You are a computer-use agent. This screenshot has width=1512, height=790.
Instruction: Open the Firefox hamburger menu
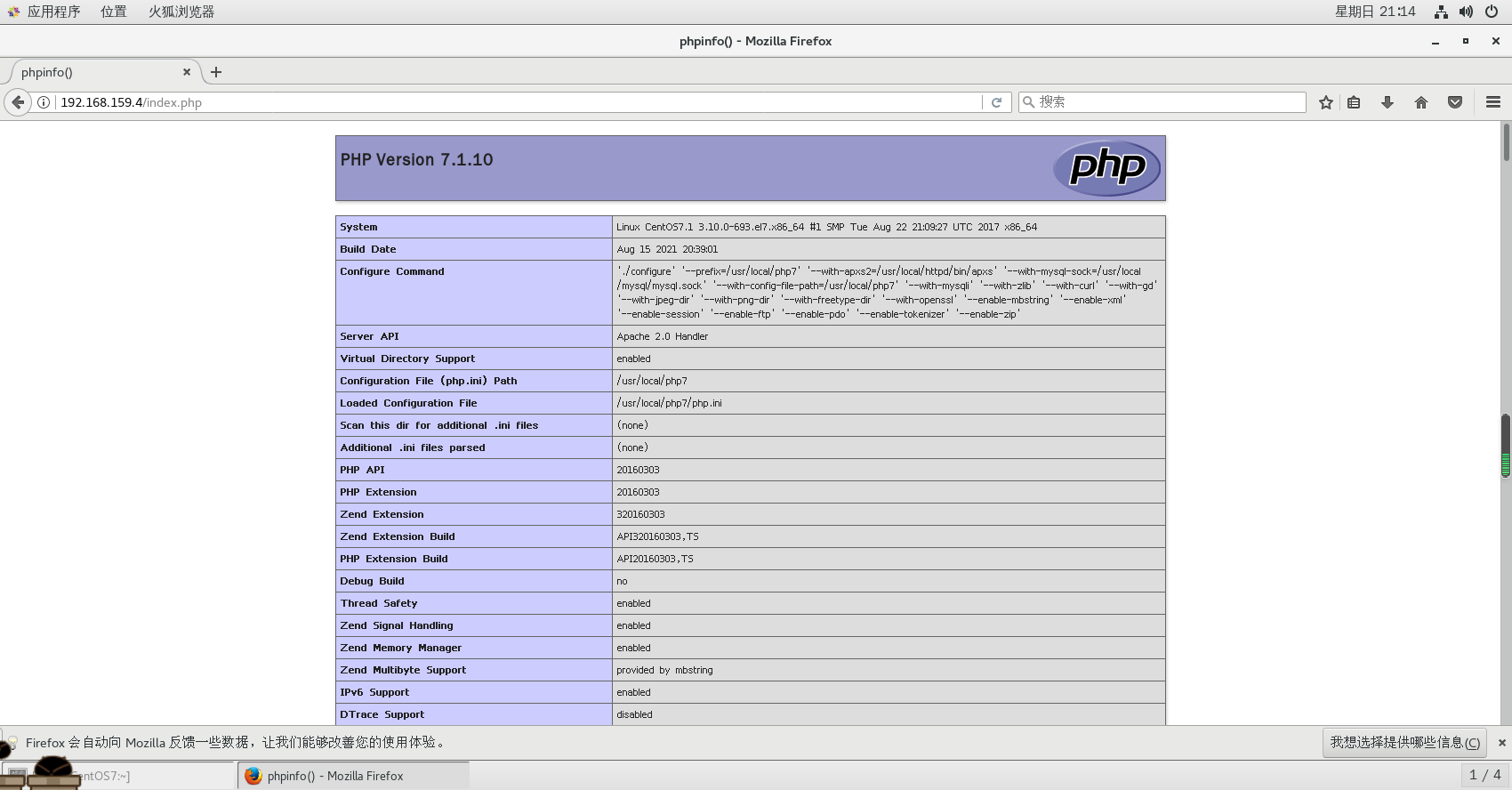click(x=1493, y=102)
